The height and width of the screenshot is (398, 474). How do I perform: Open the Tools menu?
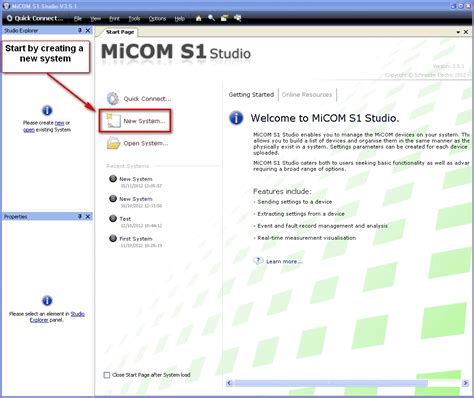134,19
